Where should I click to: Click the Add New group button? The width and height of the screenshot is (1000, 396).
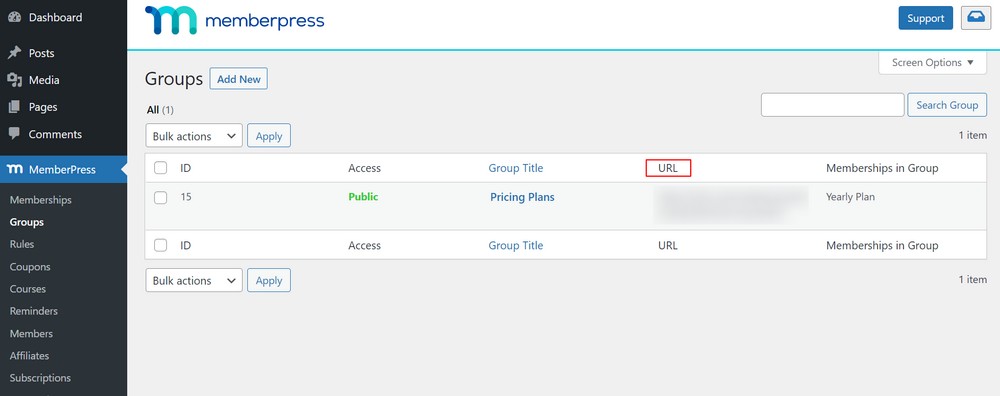click(x=239, y=79)
